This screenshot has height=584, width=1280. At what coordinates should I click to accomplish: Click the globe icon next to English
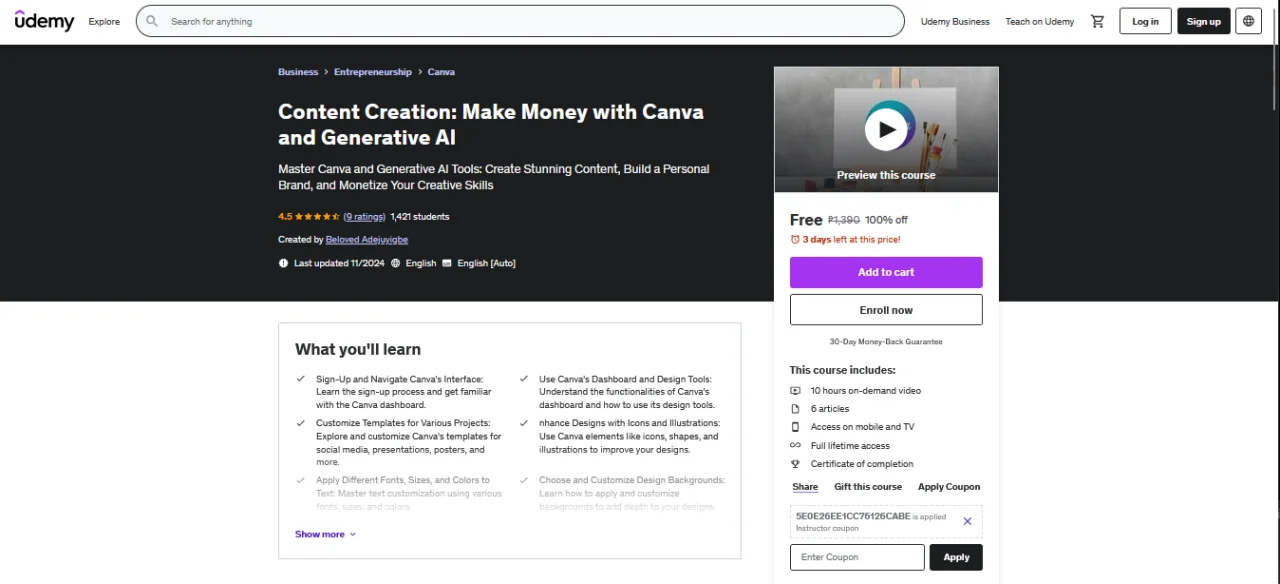coord(396,263)
